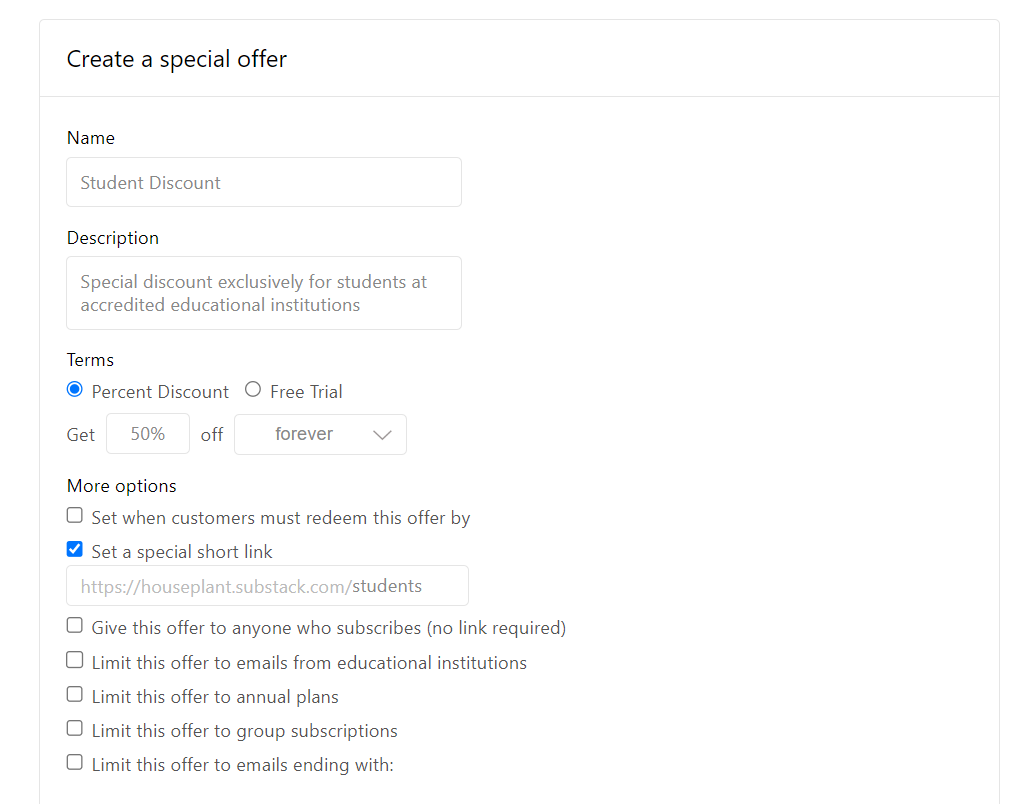
Task: Select the Percent Discount radio button
Action: tap(75, 389)
